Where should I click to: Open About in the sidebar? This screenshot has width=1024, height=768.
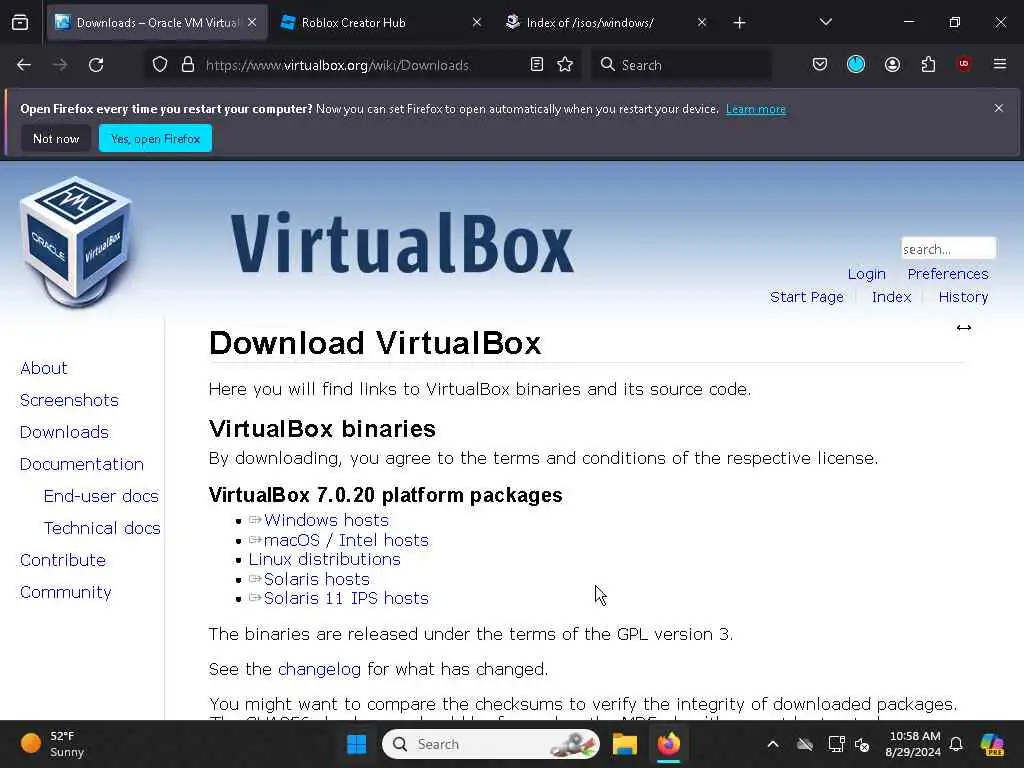coord(44,368)
